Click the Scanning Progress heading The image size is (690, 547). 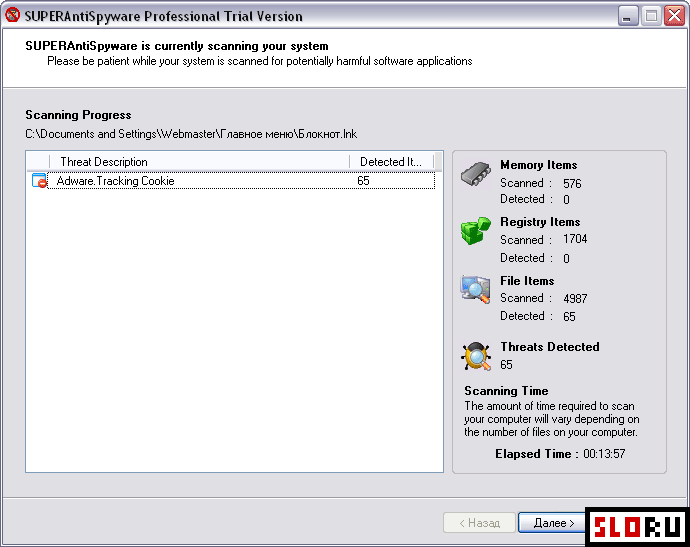point(78,115)
